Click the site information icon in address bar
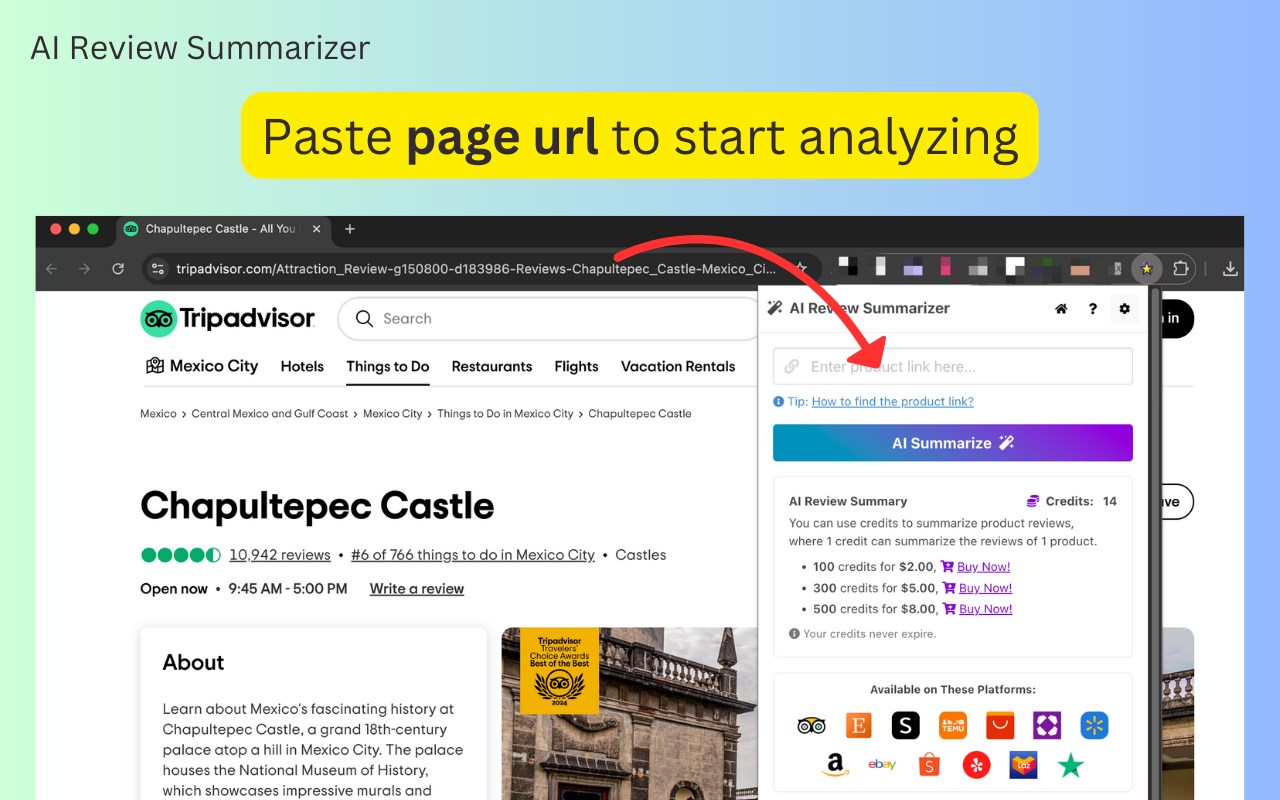The height and width of the screenshot is (800, 1280). [x=158, y=269]
